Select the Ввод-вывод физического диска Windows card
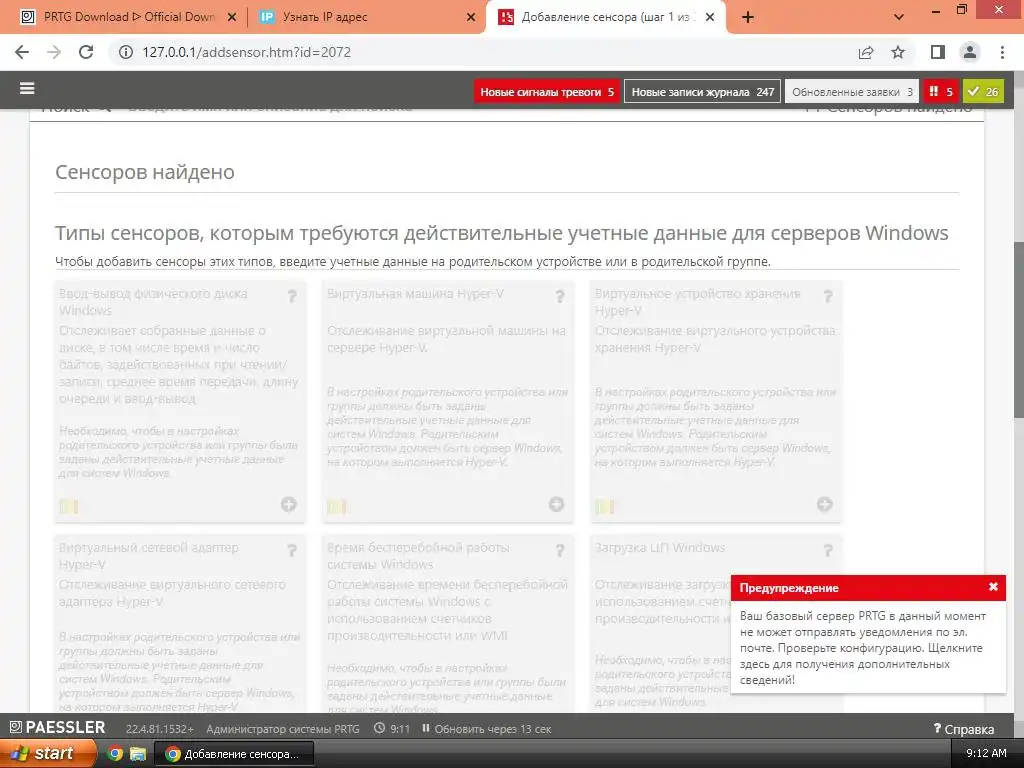 (x=180, y=401)
